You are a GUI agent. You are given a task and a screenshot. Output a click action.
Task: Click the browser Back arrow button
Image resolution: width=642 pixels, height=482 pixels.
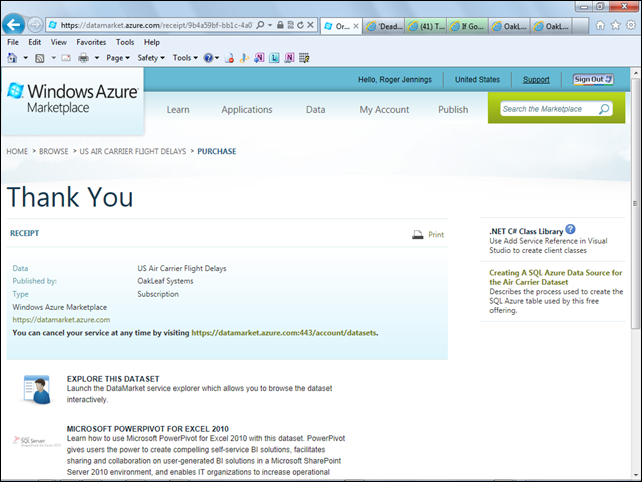coord(15,24)
